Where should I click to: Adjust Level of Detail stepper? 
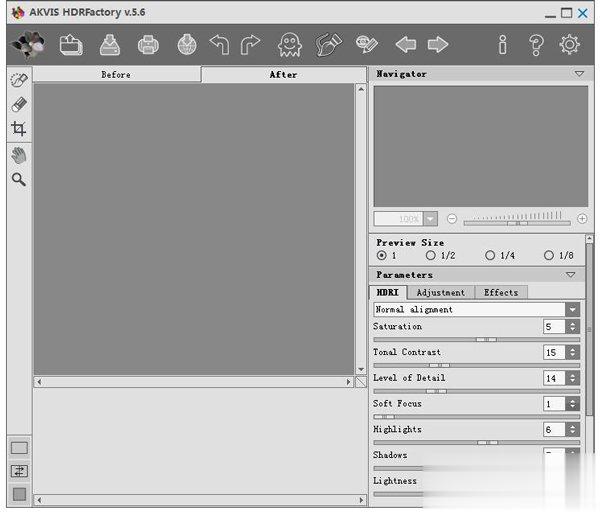pyautogui.click(x=572, y=378)
